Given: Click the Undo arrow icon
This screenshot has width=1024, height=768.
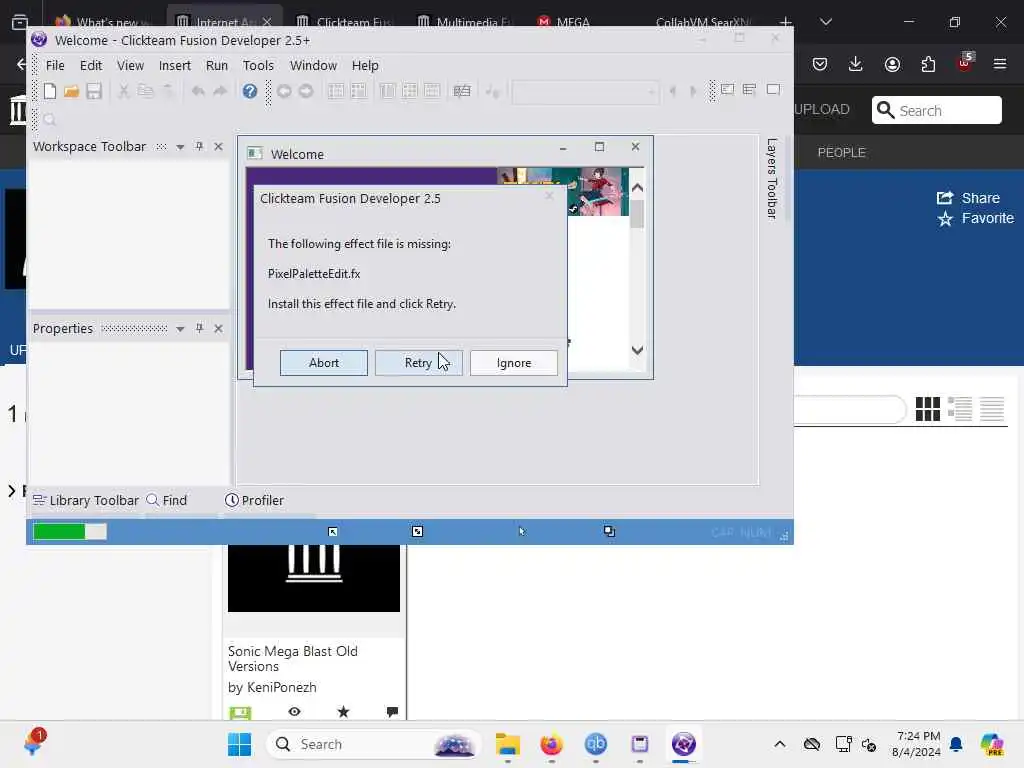Looking at the screenshot, I should point(198,91).
